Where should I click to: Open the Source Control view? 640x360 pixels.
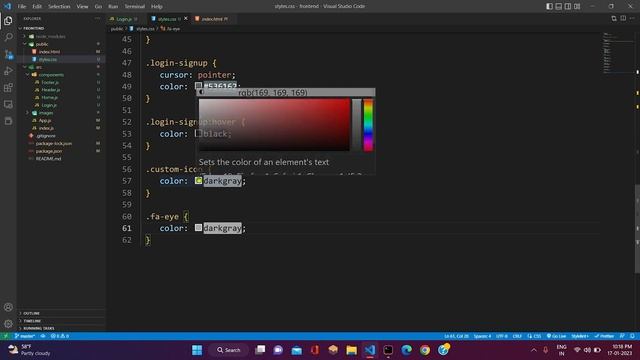click(8, 54)
